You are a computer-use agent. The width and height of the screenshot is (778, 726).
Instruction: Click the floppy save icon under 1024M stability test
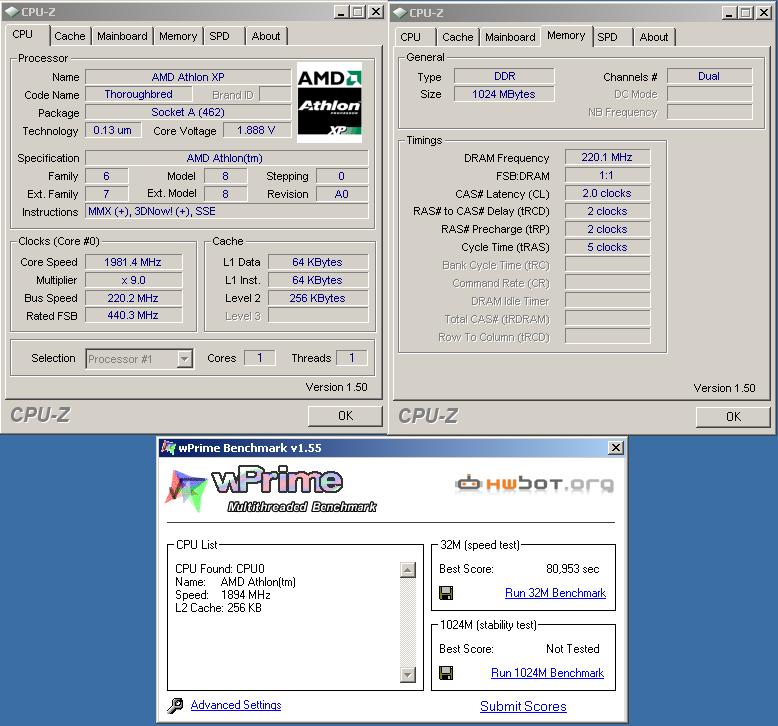pos(446,673)
